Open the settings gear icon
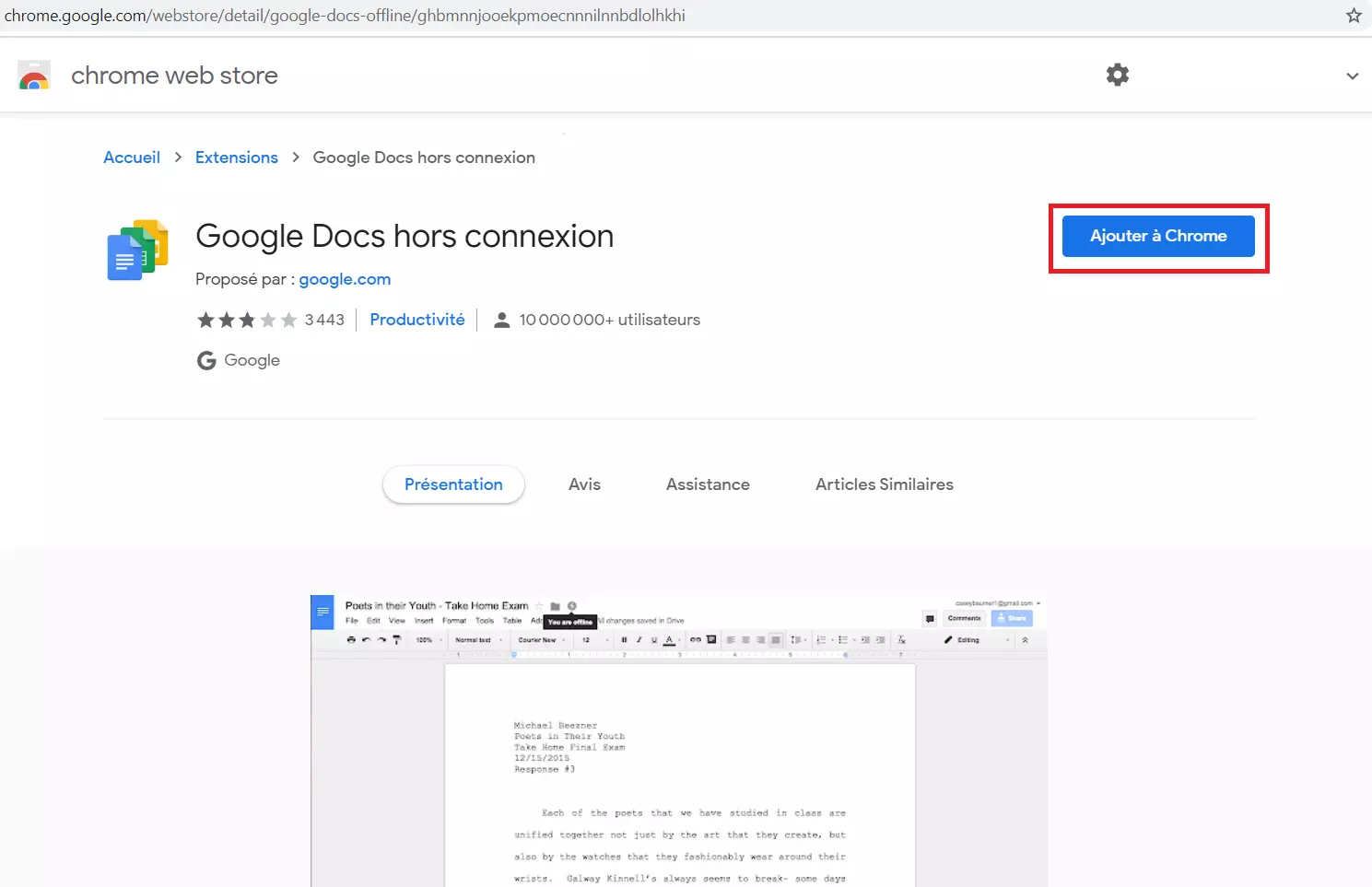The width and height of the screenshot is (1372, 887). tap(1118, 75)
